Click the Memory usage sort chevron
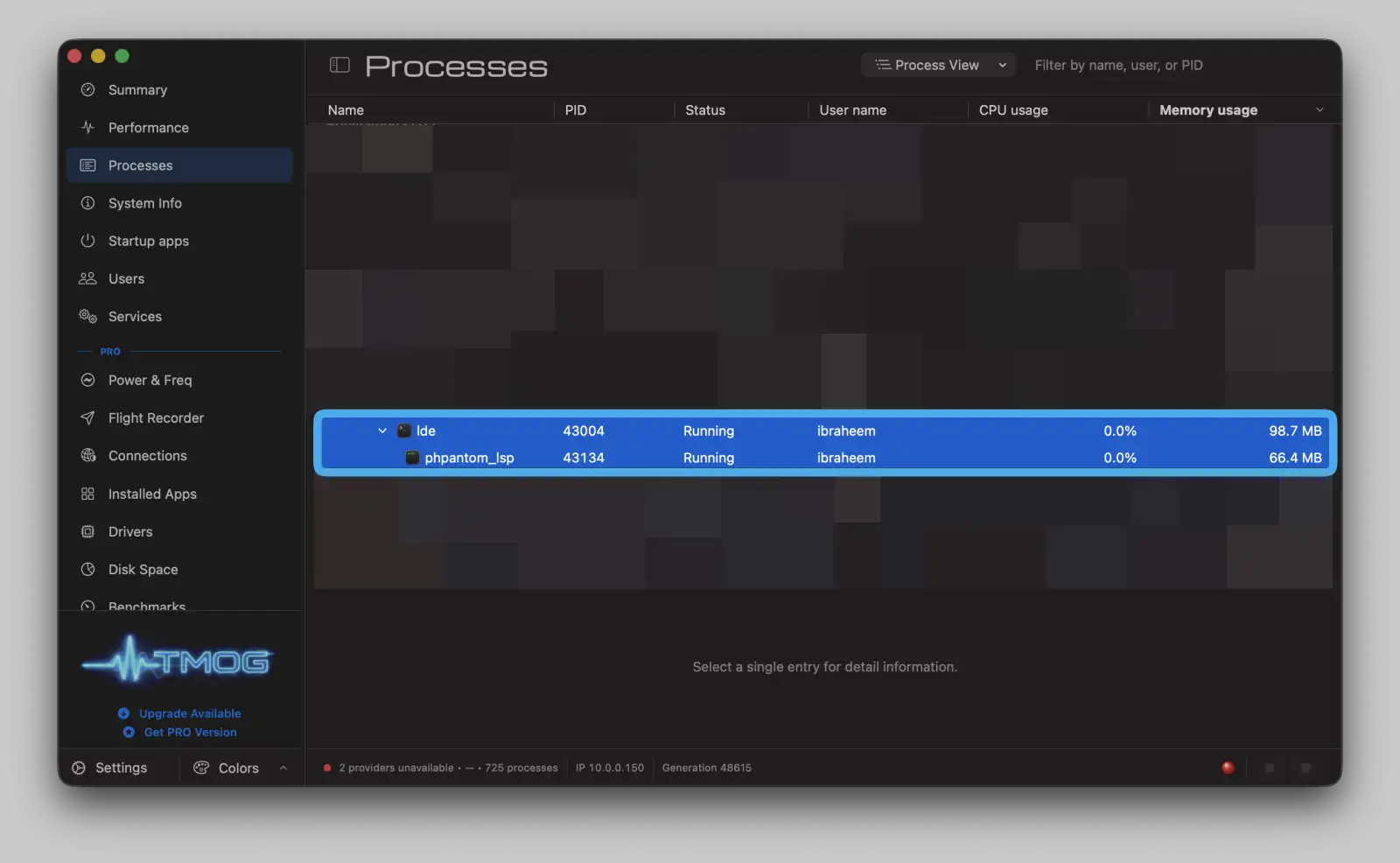 click(x=1319, y=110)
